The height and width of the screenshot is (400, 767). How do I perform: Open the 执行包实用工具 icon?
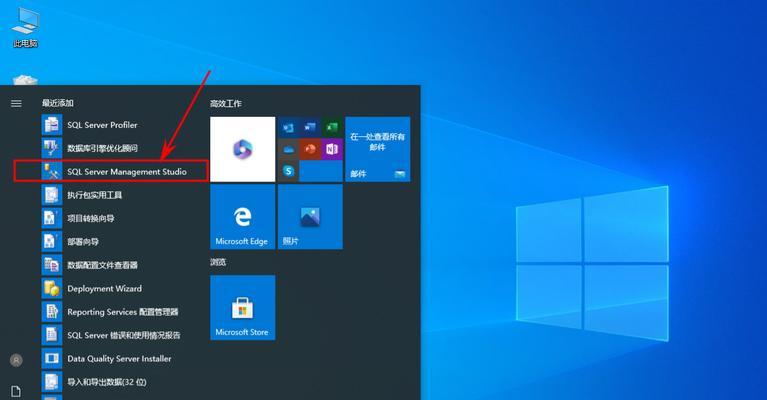[52, 195]
